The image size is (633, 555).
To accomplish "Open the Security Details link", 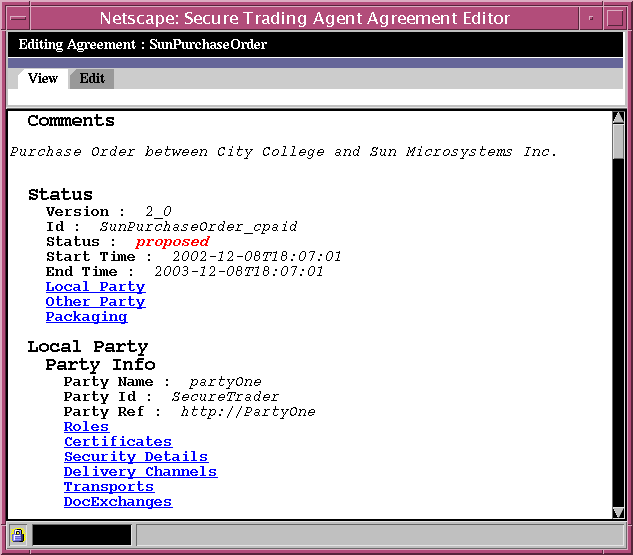I will coord(136,457).
